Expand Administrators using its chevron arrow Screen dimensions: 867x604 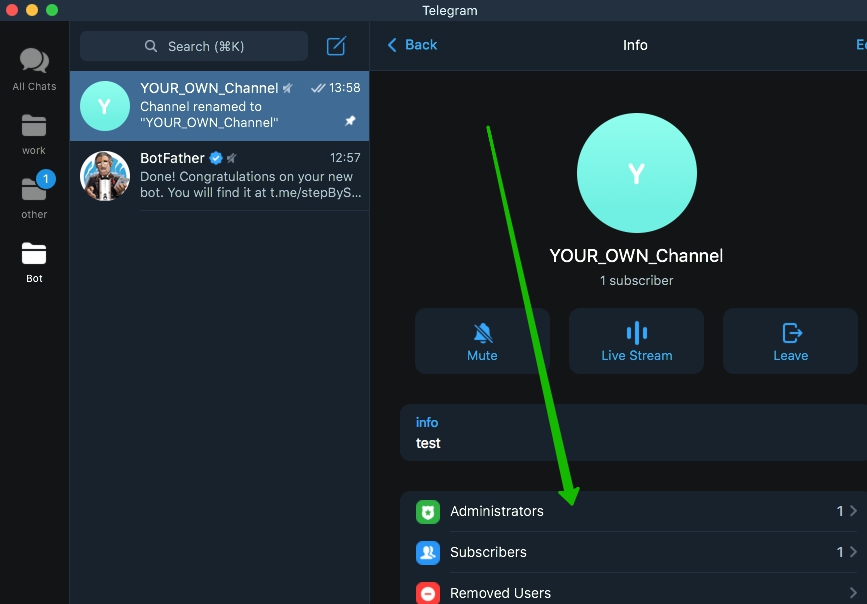[x=853, y=511]
